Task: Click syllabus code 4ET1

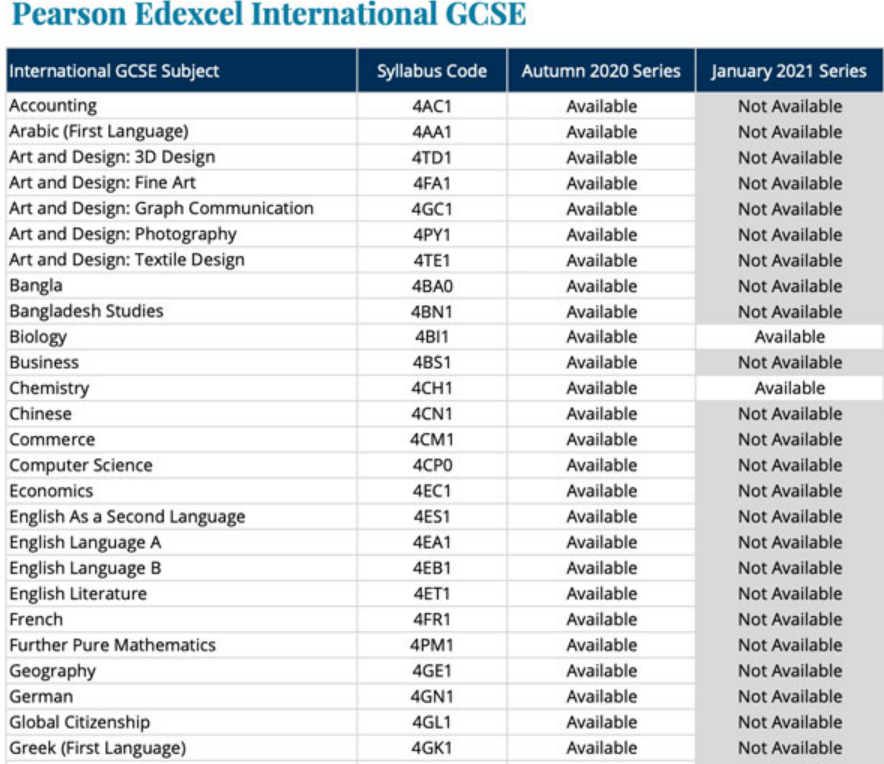Action: [x=432, y=594]
